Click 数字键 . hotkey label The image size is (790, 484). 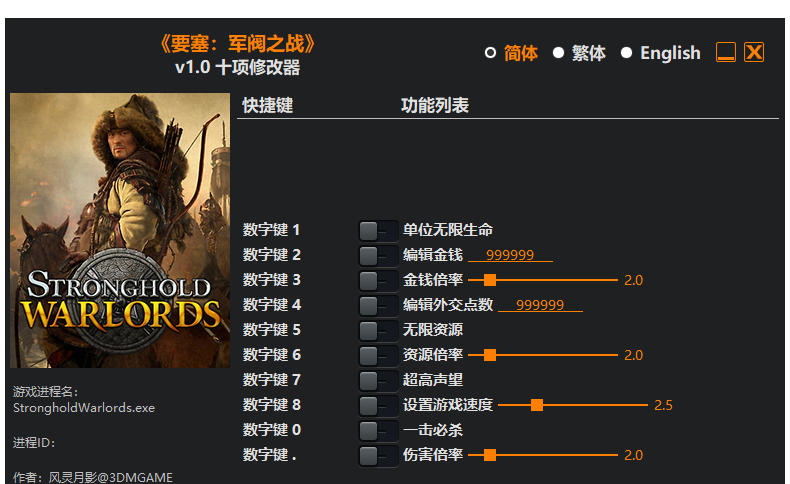point(270,455)
